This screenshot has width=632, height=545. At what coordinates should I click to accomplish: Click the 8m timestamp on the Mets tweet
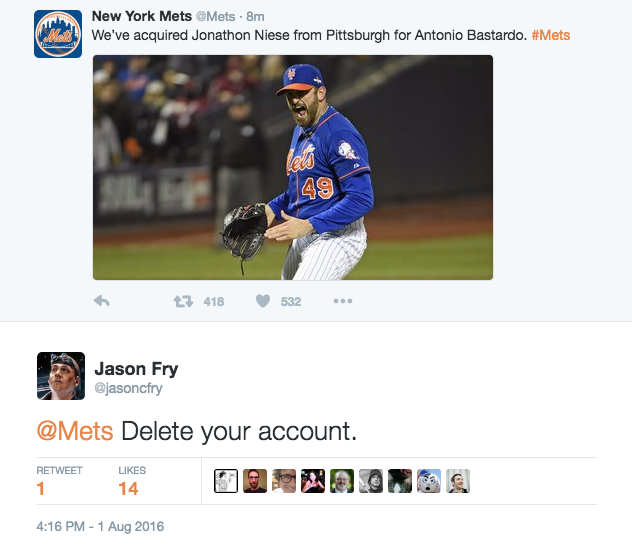tap(255, 17)
